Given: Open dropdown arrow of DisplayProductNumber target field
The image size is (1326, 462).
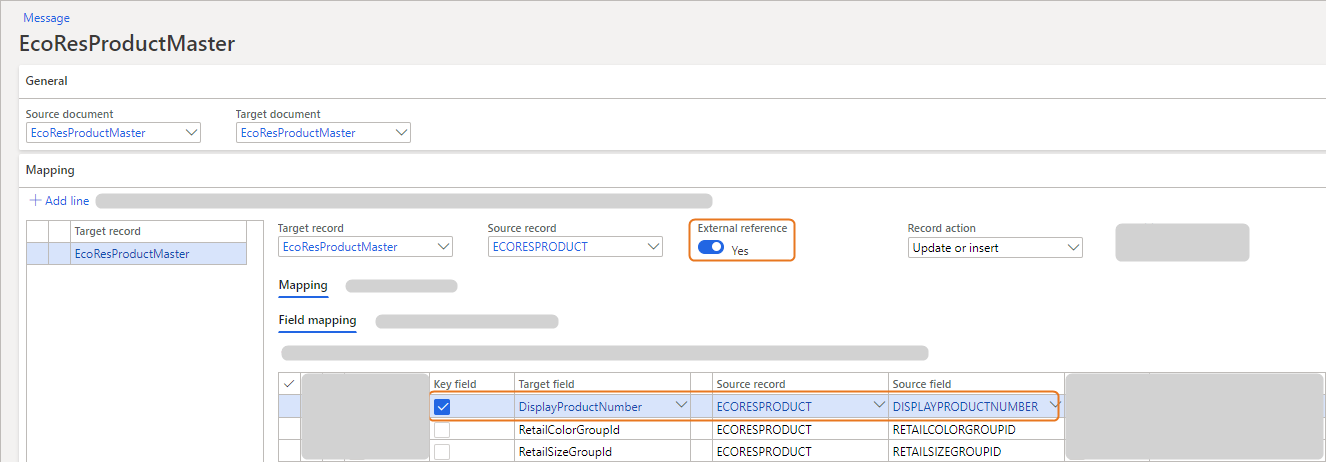Looking at the screenshot, I should point(681,406).
